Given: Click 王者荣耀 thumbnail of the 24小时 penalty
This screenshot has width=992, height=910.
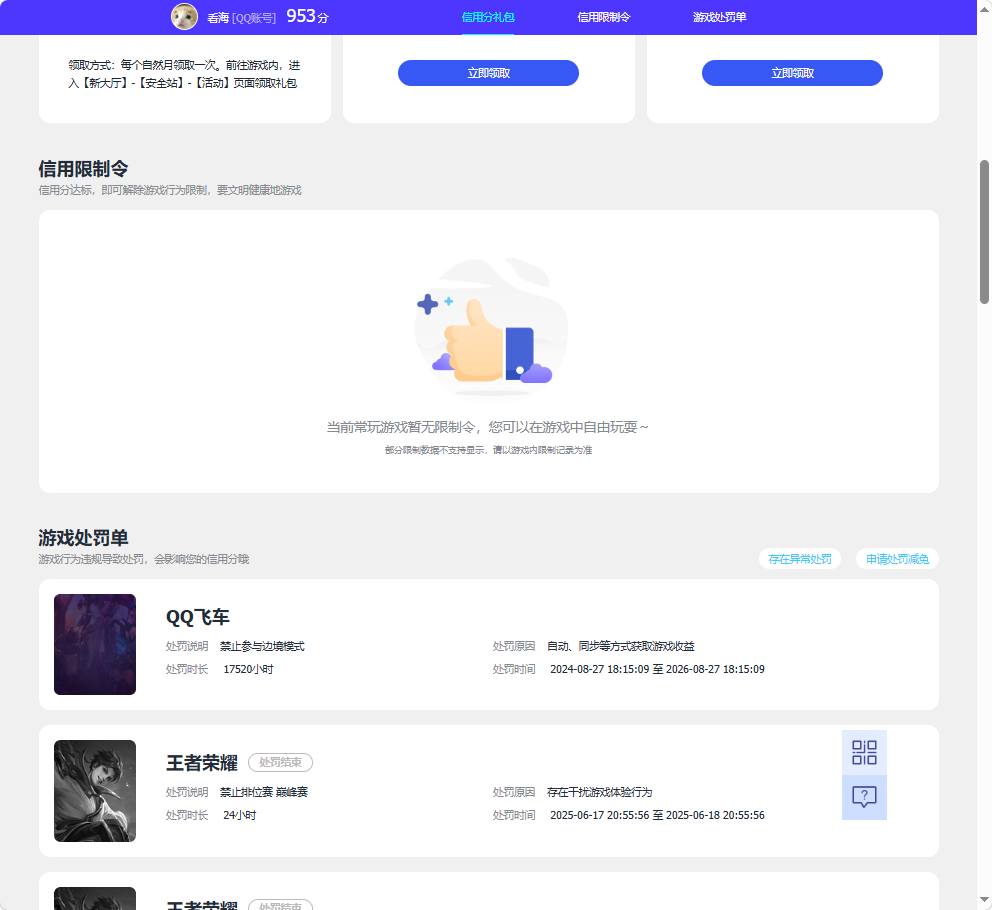Looking at the screenshot, I should click(95, 791).
